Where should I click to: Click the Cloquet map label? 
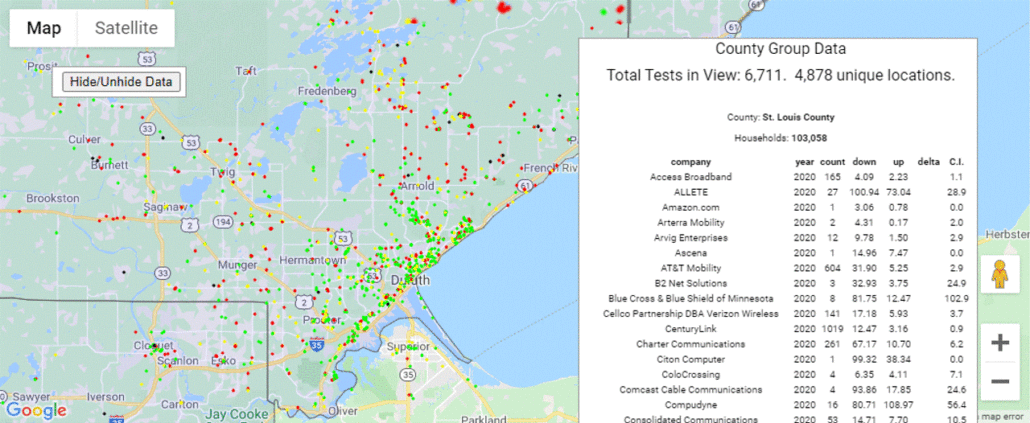153,345
